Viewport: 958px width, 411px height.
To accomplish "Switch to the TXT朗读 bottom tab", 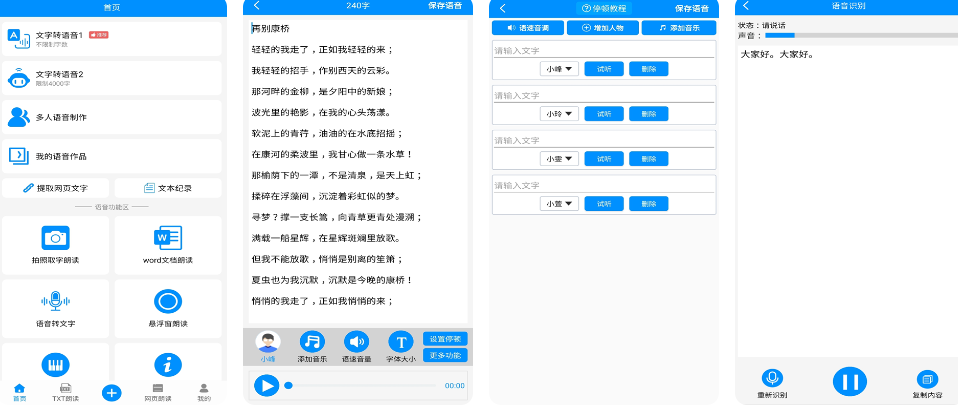I will pos(65,391).
